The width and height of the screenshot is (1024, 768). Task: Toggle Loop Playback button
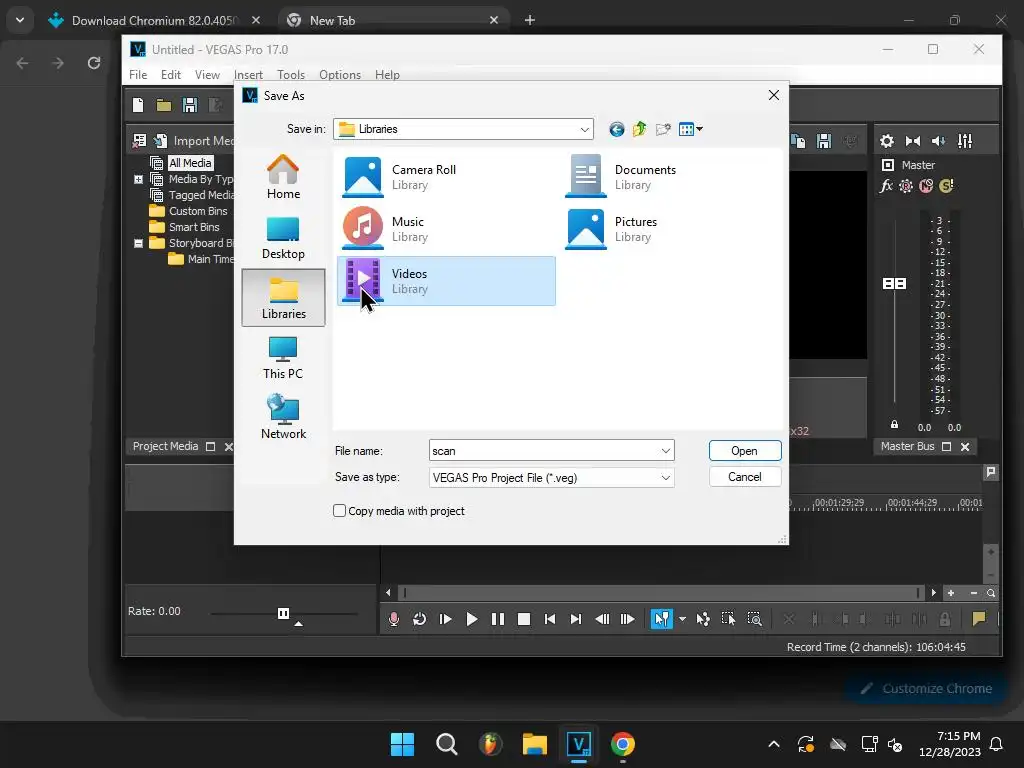point(419,619)
